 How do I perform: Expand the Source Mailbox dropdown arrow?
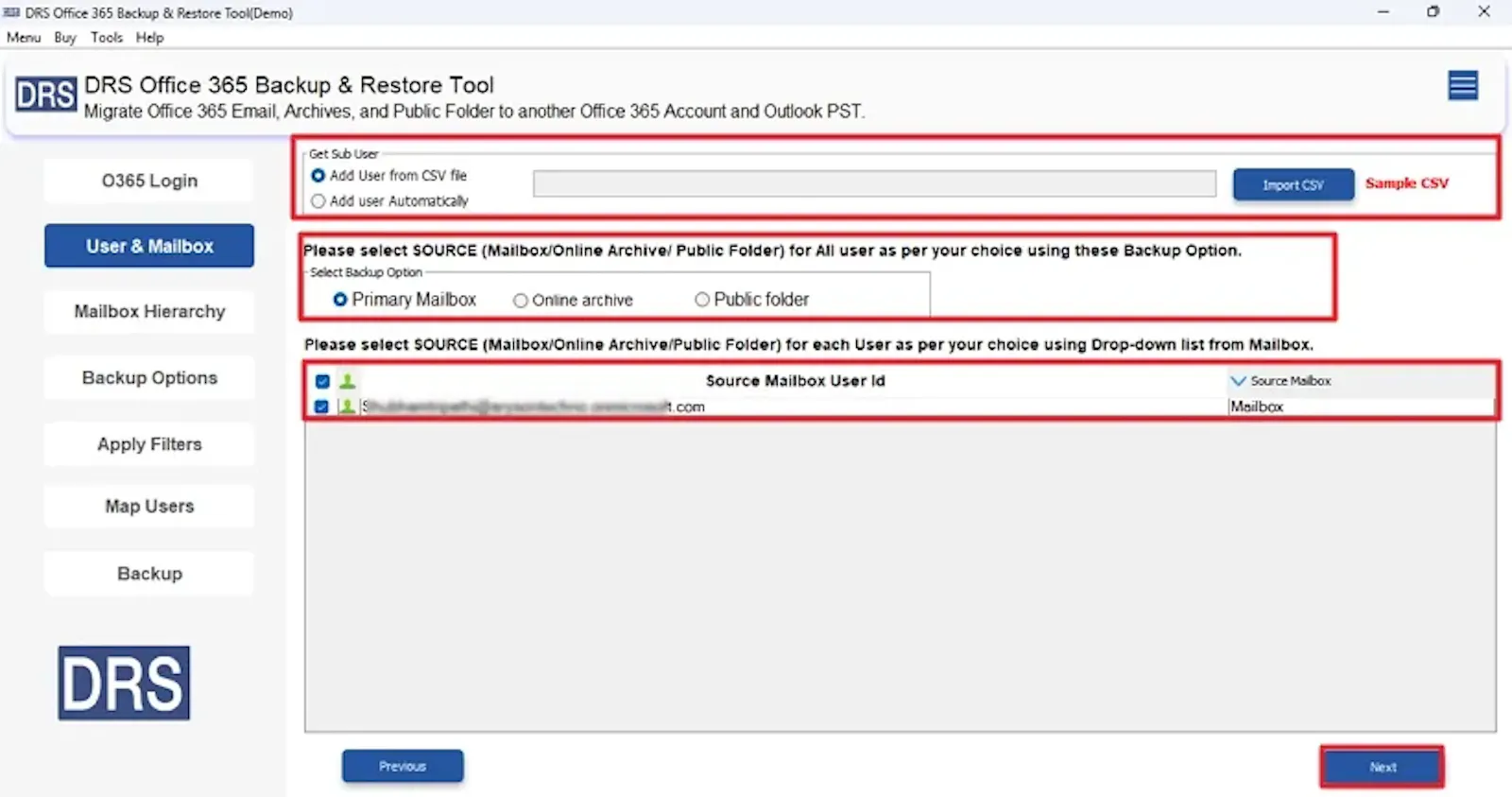pos(1238,381)
